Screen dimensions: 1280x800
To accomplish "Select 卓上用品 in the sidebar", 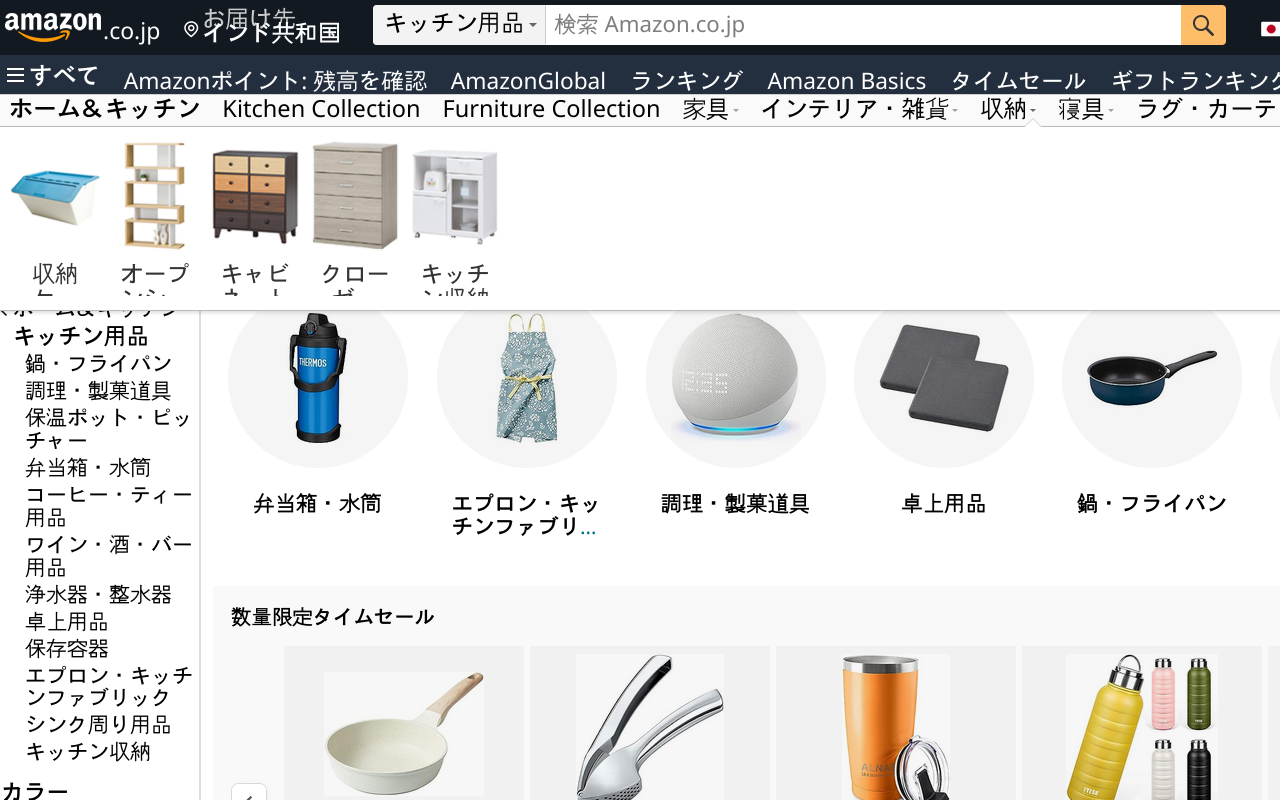I will click(x=67, y=621).
